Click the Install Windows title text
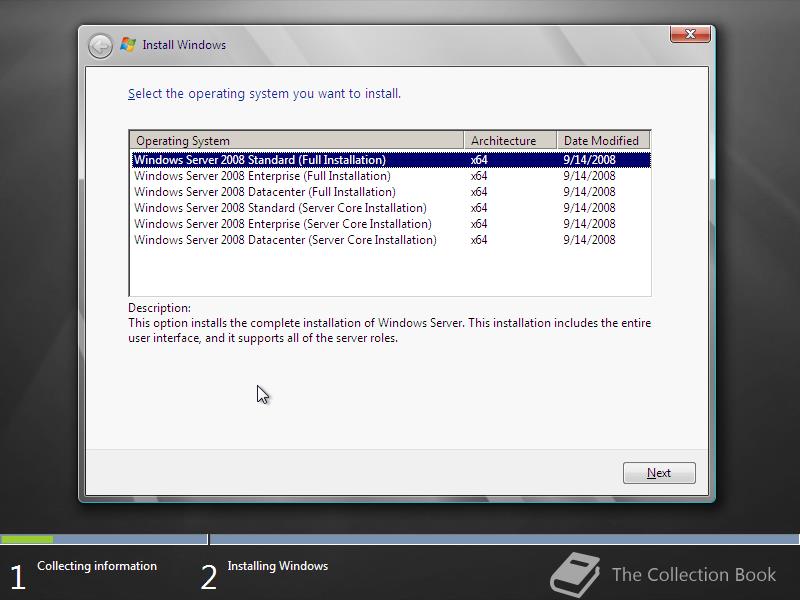The width and height of the screenshot is (800, 600). (x=184, y=45)
